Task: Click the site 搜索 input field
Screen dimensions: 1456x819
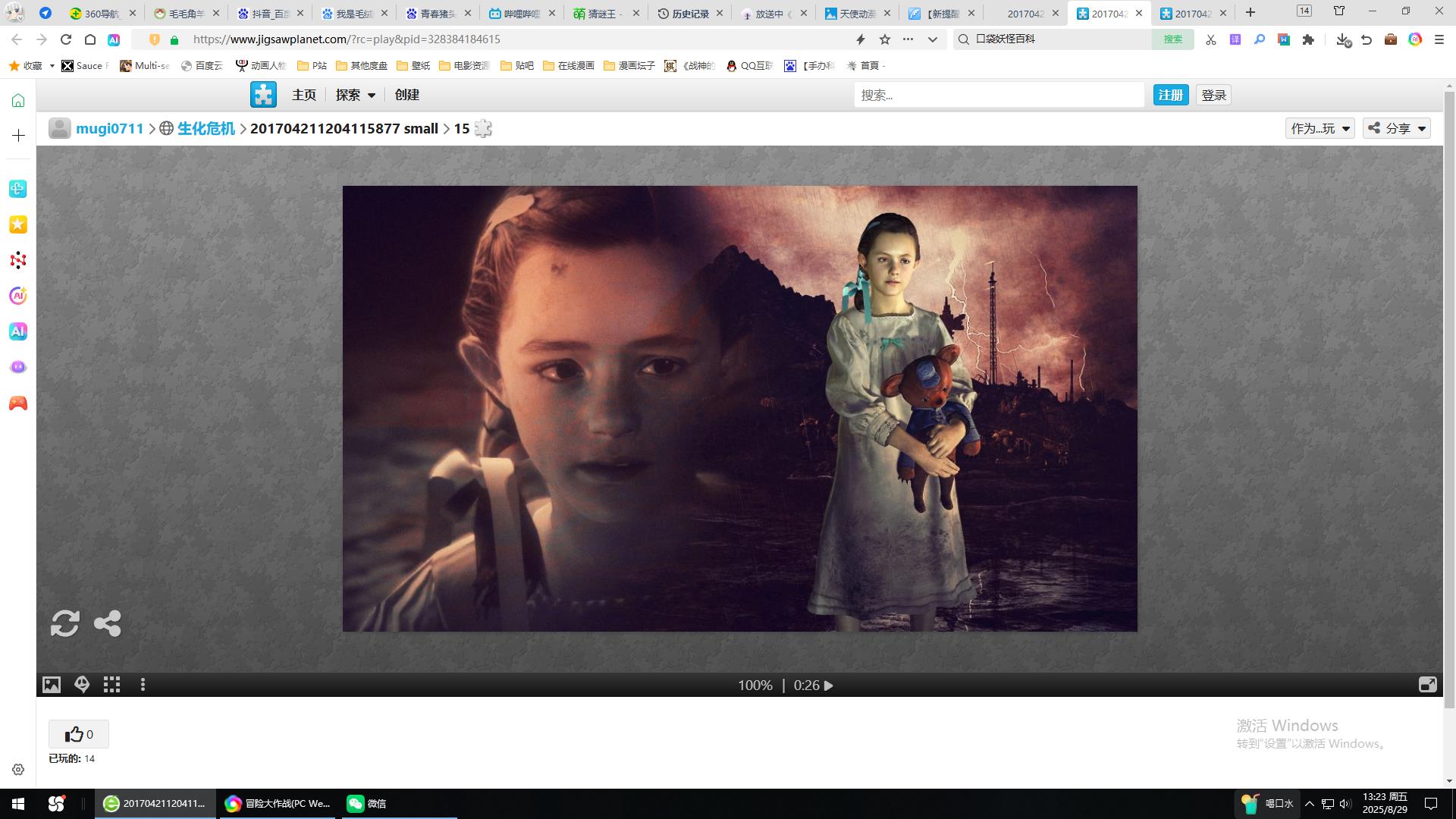Action: click(x=999, y=95)
